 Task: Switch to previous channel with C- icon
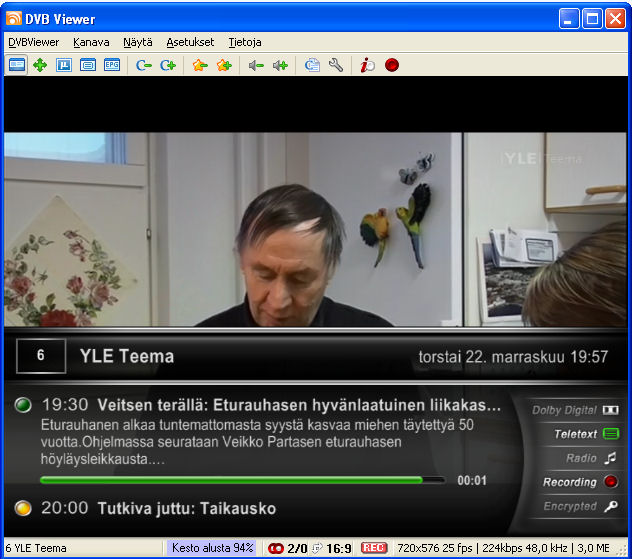pyautogui.click(x=144, y=65)
